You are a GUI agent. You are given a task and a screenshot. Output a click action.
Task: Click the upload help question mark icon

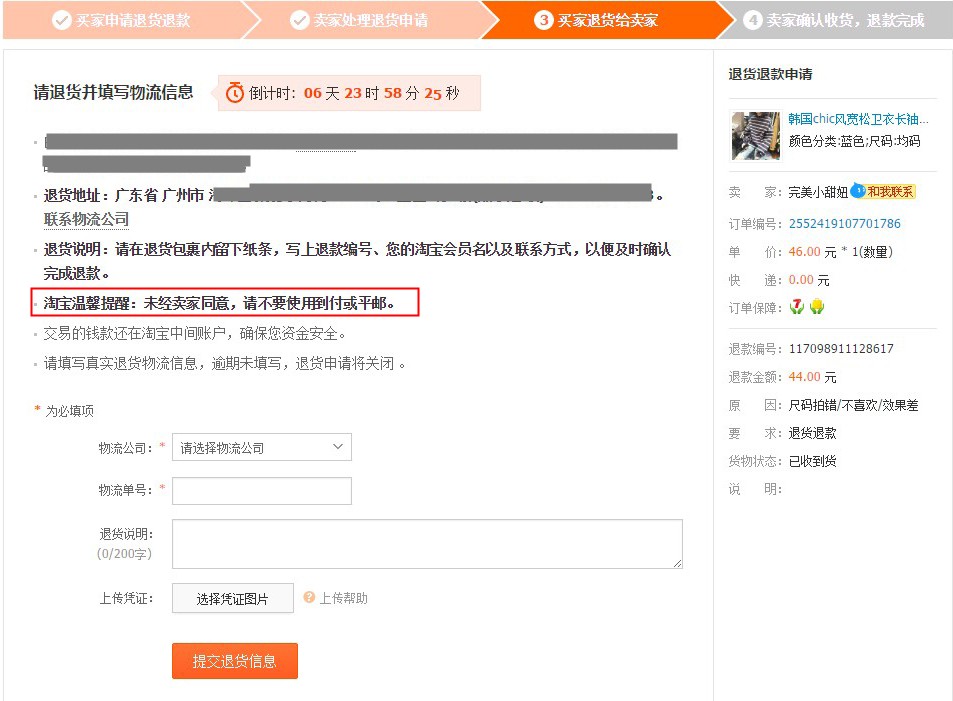pos(309,598)
